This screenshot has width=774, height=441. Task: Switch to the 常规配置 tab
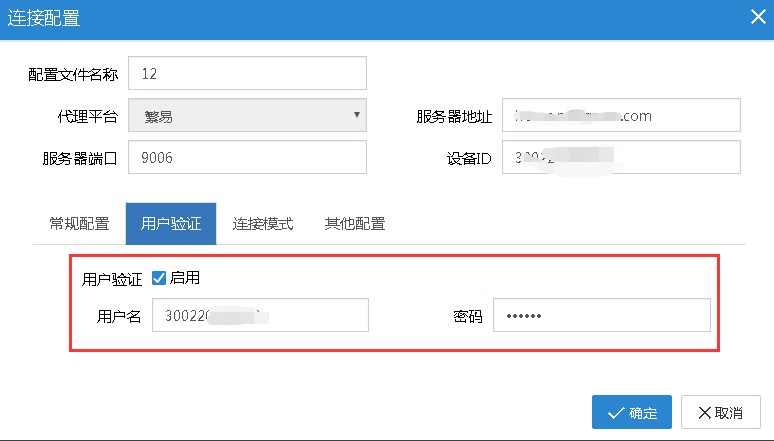(79, 223)
